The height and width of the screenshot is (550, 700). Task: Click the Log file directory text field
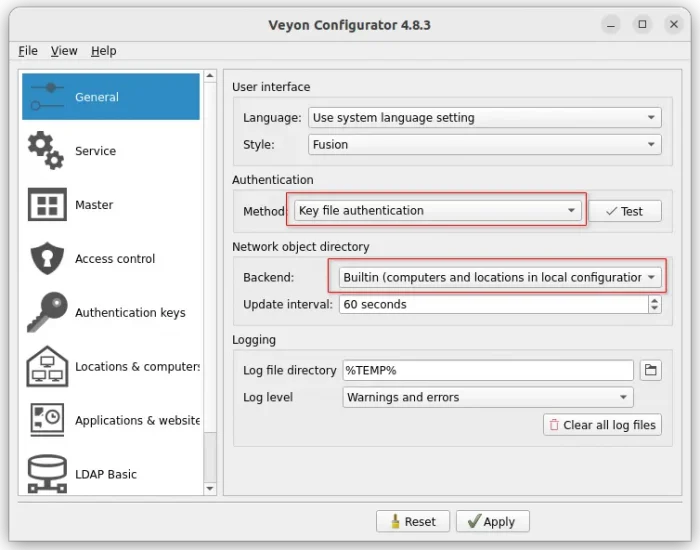pyautogui.click(x=487, y=370)
